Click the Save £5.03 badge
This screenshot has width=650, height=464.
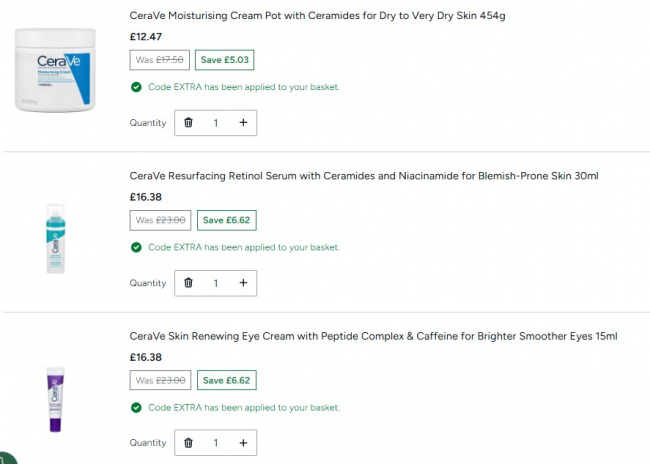[x=224, y=60]
